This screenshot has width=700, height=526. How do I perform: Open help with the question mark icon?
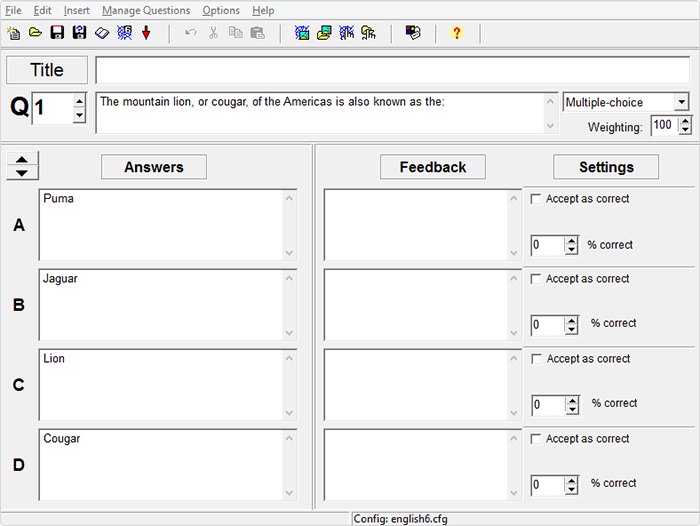457,33
